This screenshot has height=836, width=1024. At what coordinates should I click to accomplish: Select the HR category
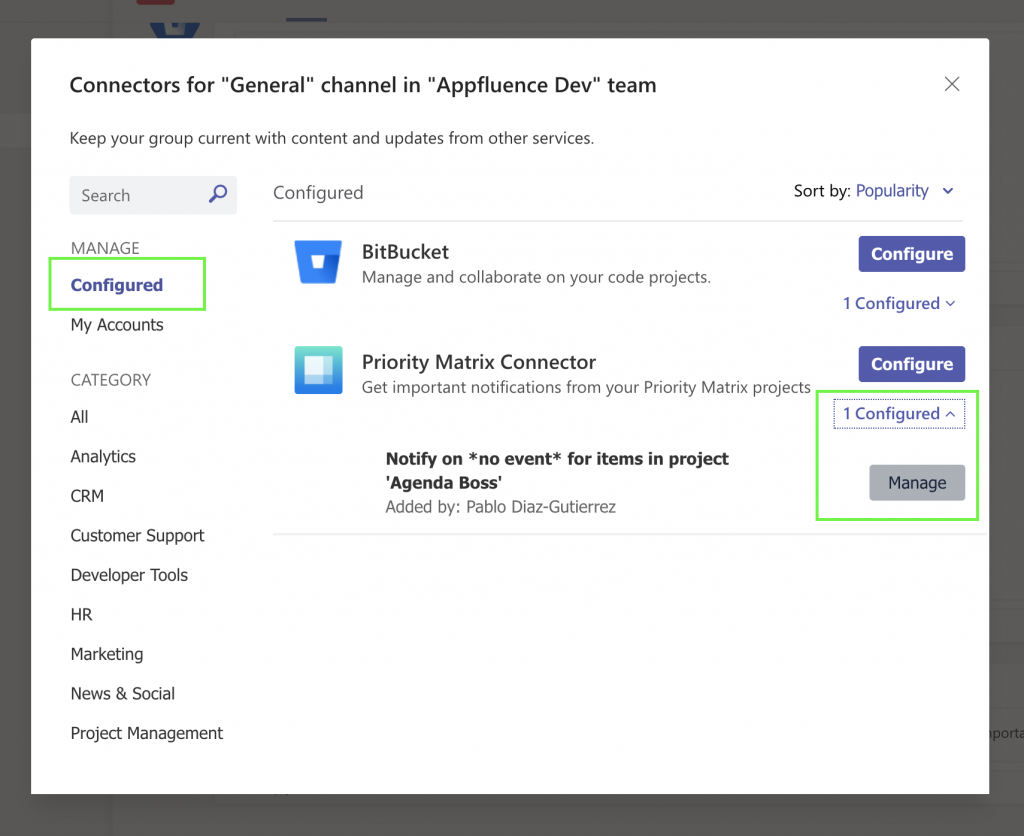(81, 614)
